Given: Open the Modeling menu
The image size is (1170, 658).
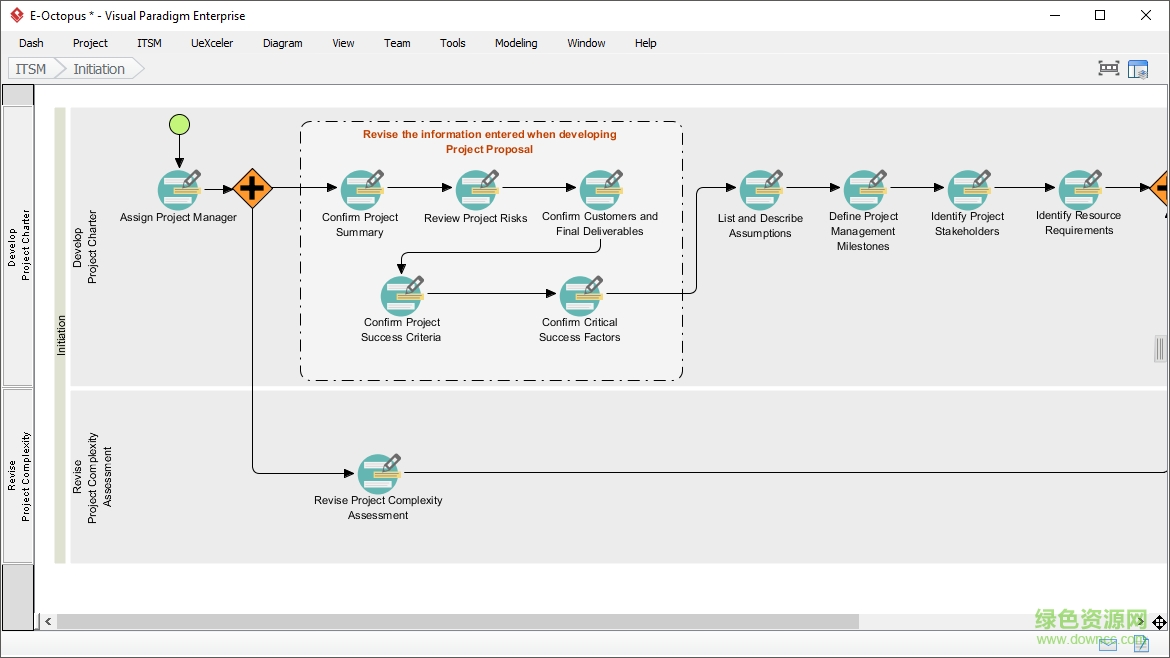Looking at the screenshot, I should [x=516, y=43].
